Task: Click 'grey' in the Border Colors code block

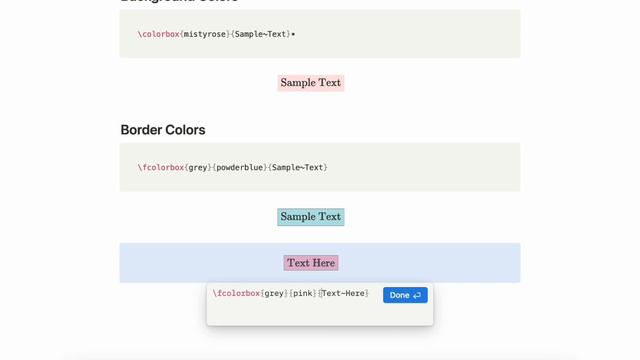Action: pos(198,167)
